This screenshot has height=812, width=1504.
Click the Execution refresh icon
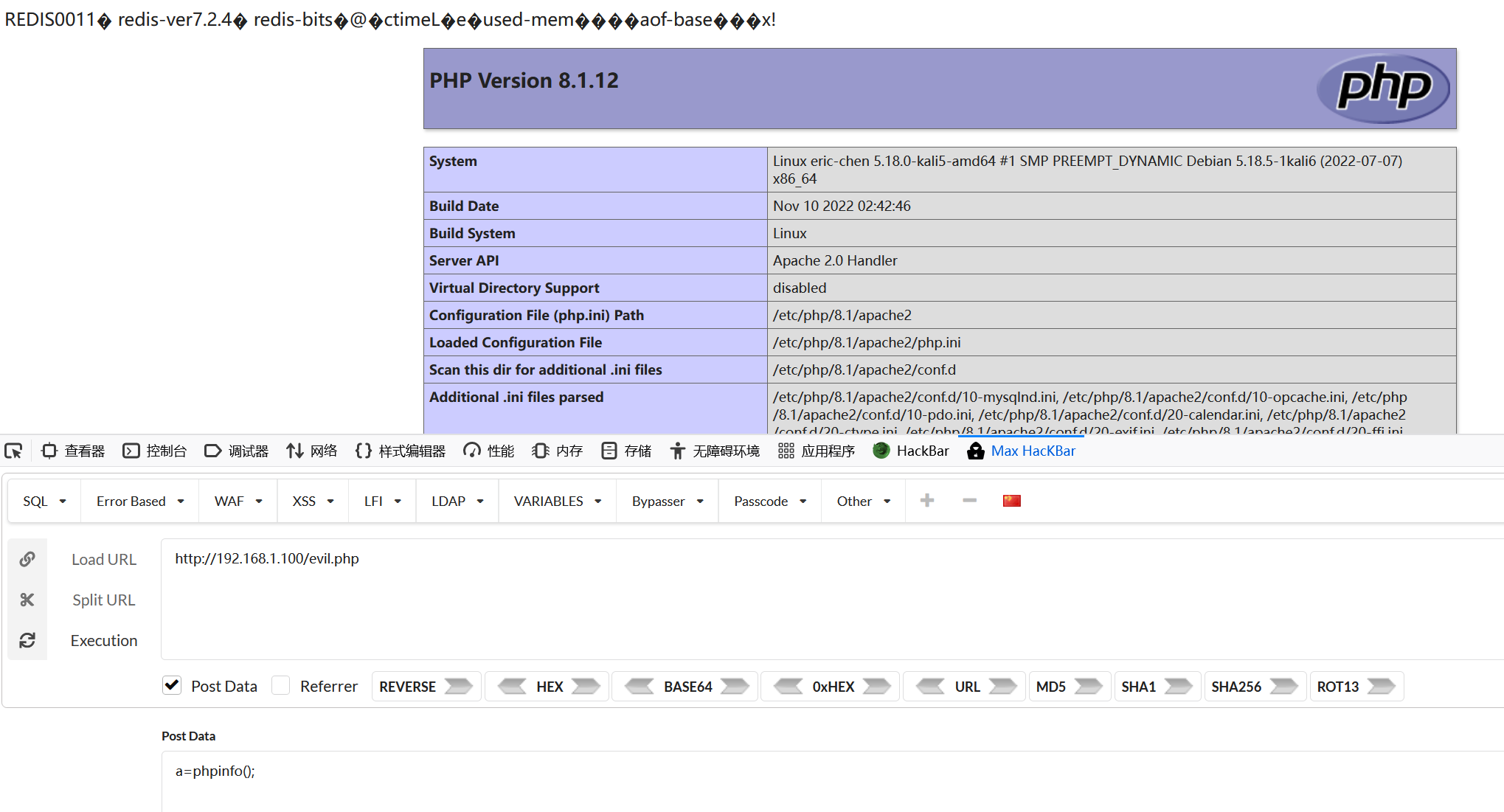tap(27, 640)
